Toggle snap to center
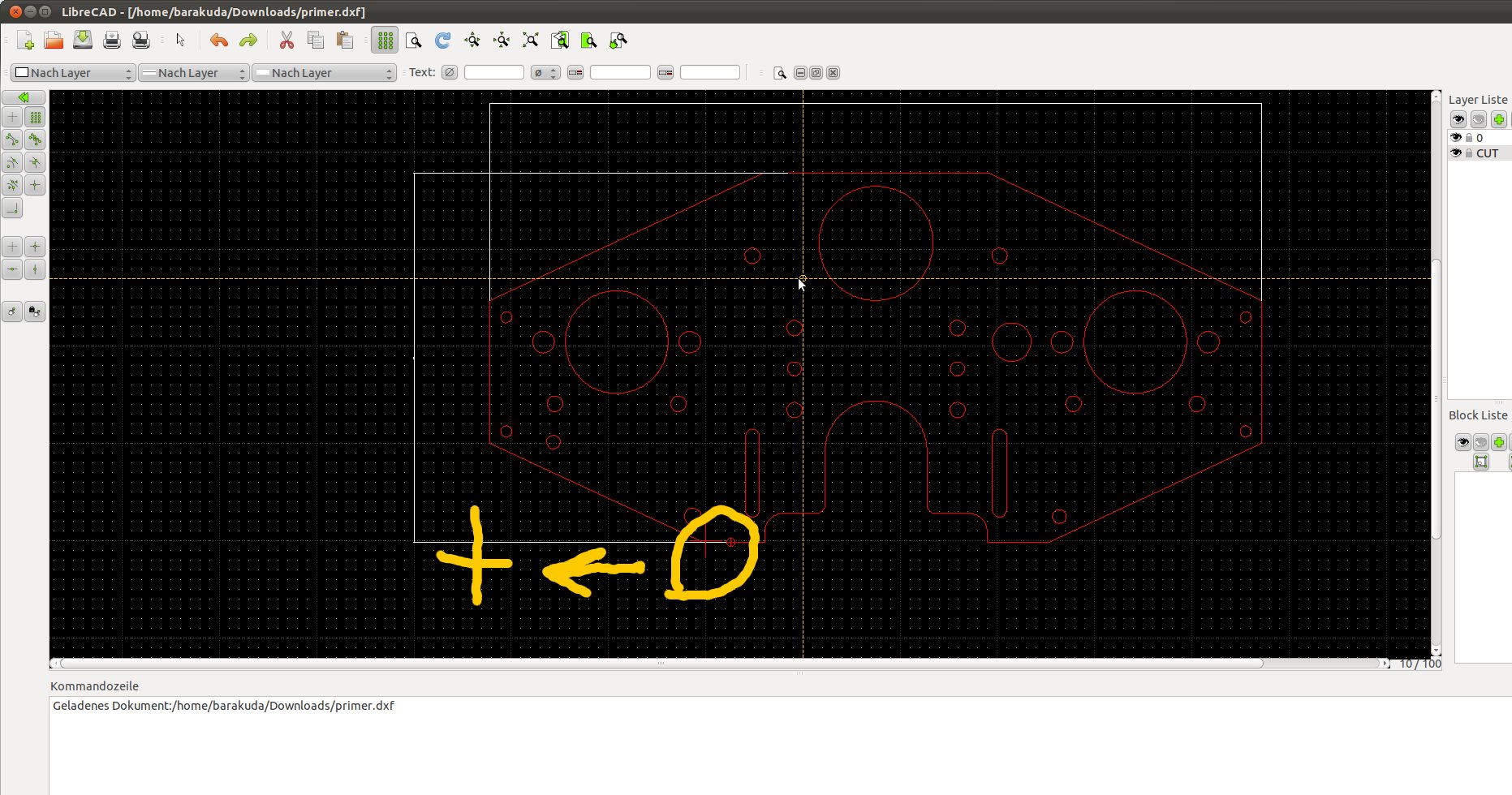This screenshot has width=1512, height=795. (12, 163)
